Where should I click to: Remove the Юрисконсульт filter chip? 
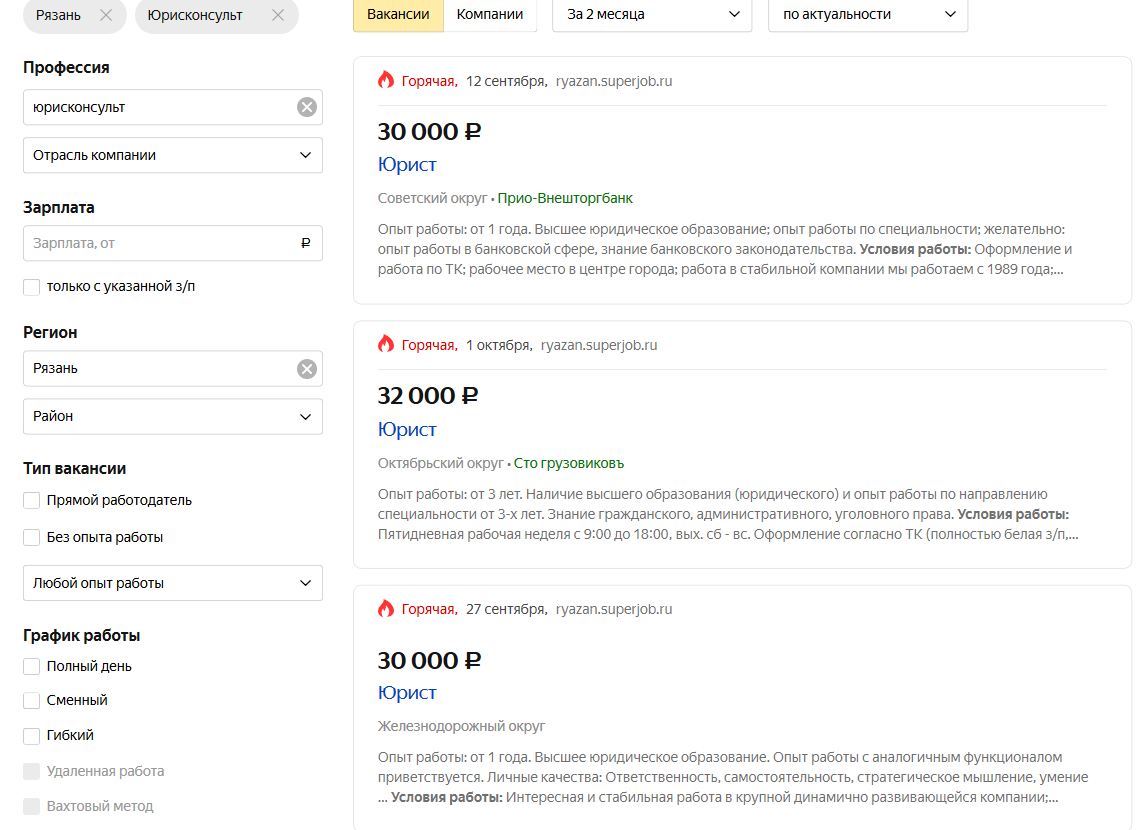coord(278,15)
